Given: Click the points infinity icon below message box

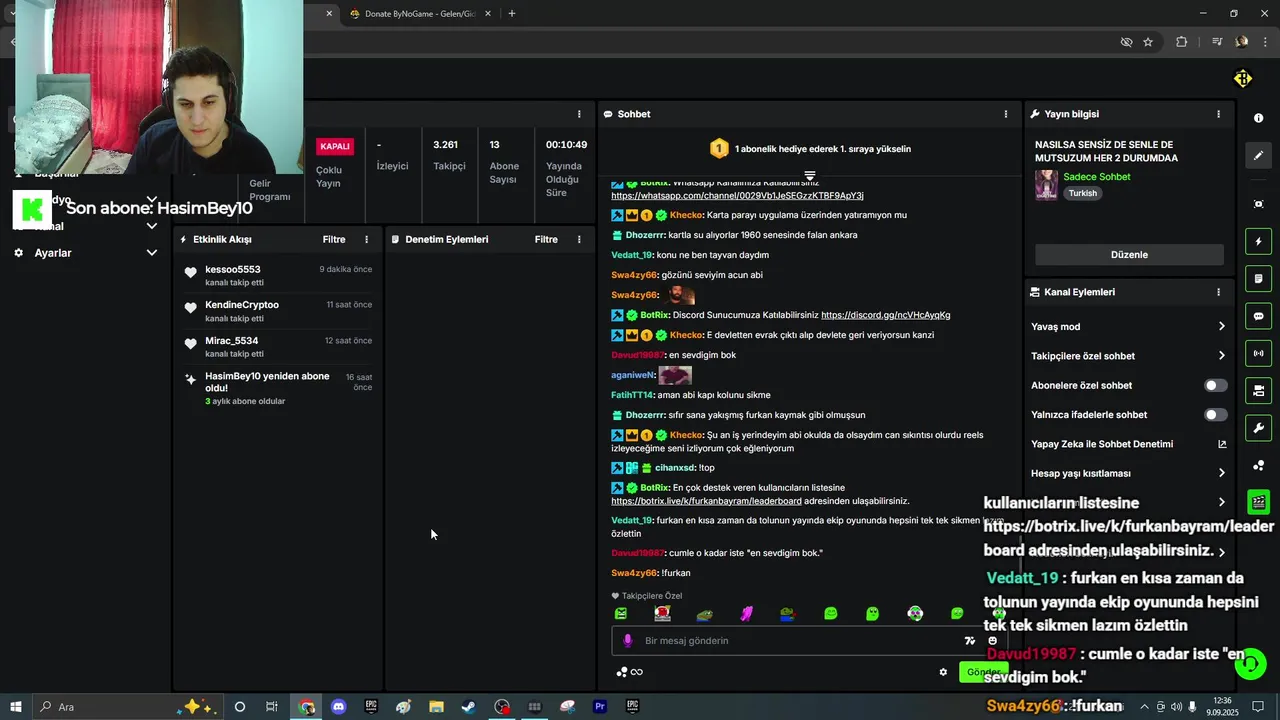Looking at the screenshot, I should pos(630,672).
